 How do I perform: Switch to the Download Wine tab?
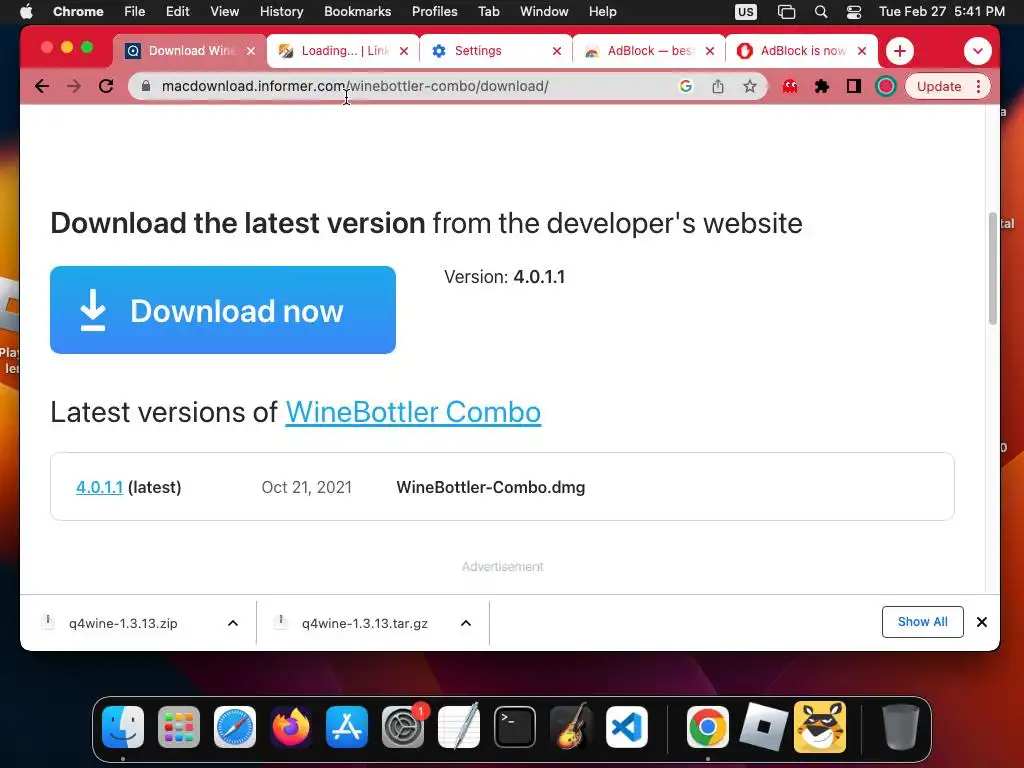click(x=190, y=51)
